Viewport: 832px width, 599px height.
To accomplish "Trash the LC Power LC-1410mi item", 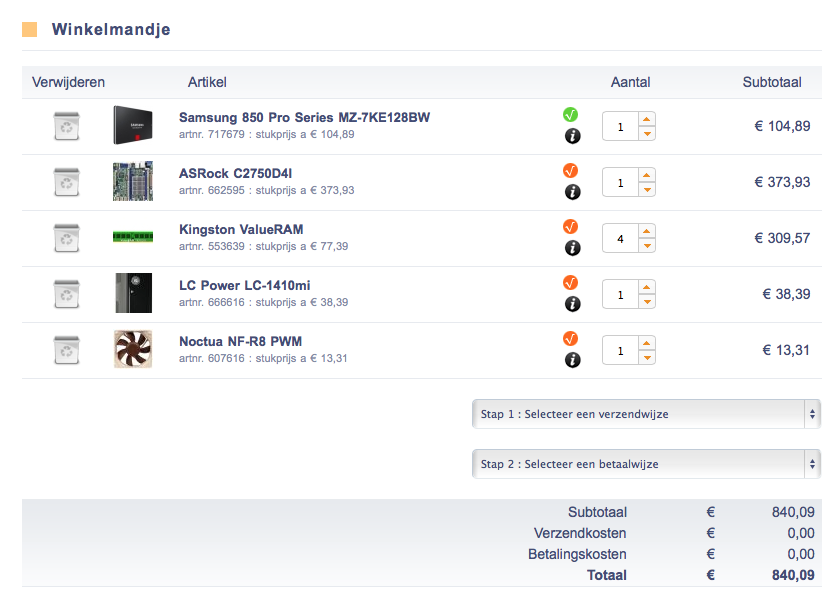I will 67,294.
